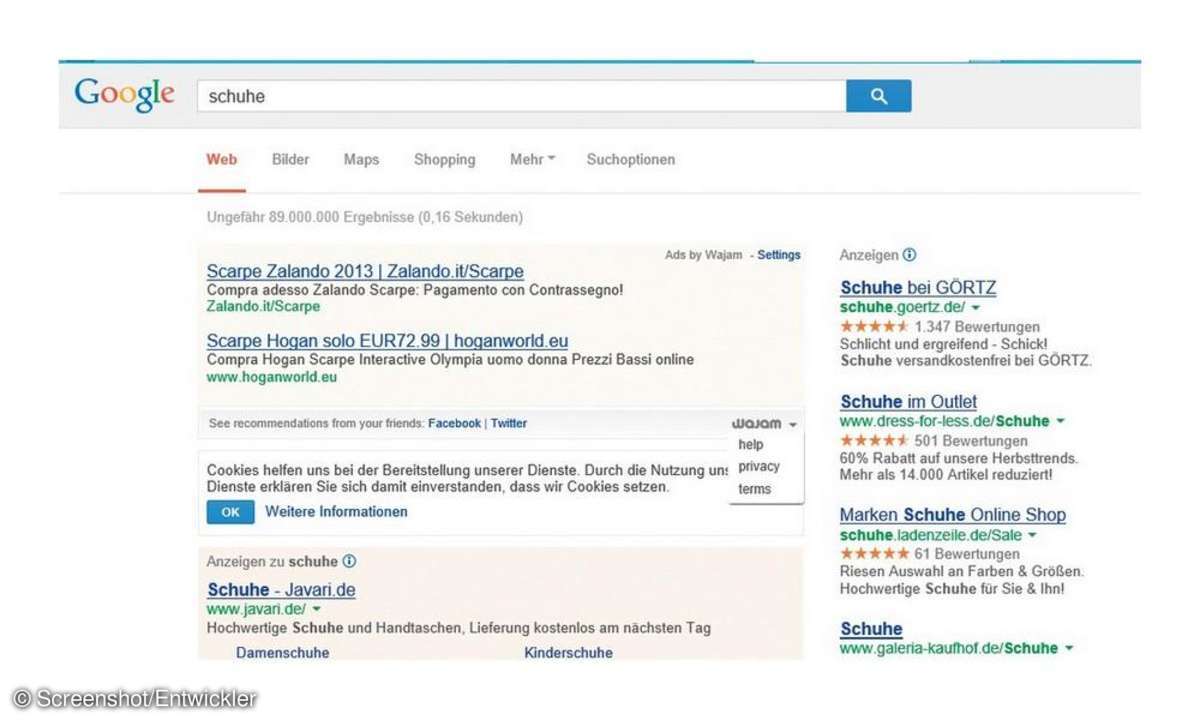
Task: Choose help in the Wajam menu
Action: 750,445
